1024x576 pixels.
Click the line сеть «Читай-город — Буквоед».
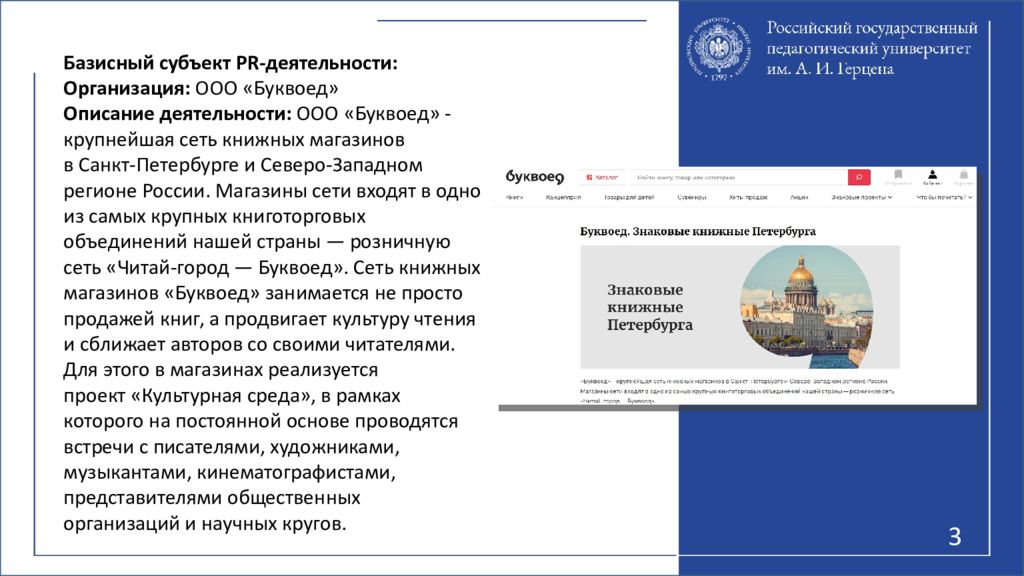click(204, 268)
